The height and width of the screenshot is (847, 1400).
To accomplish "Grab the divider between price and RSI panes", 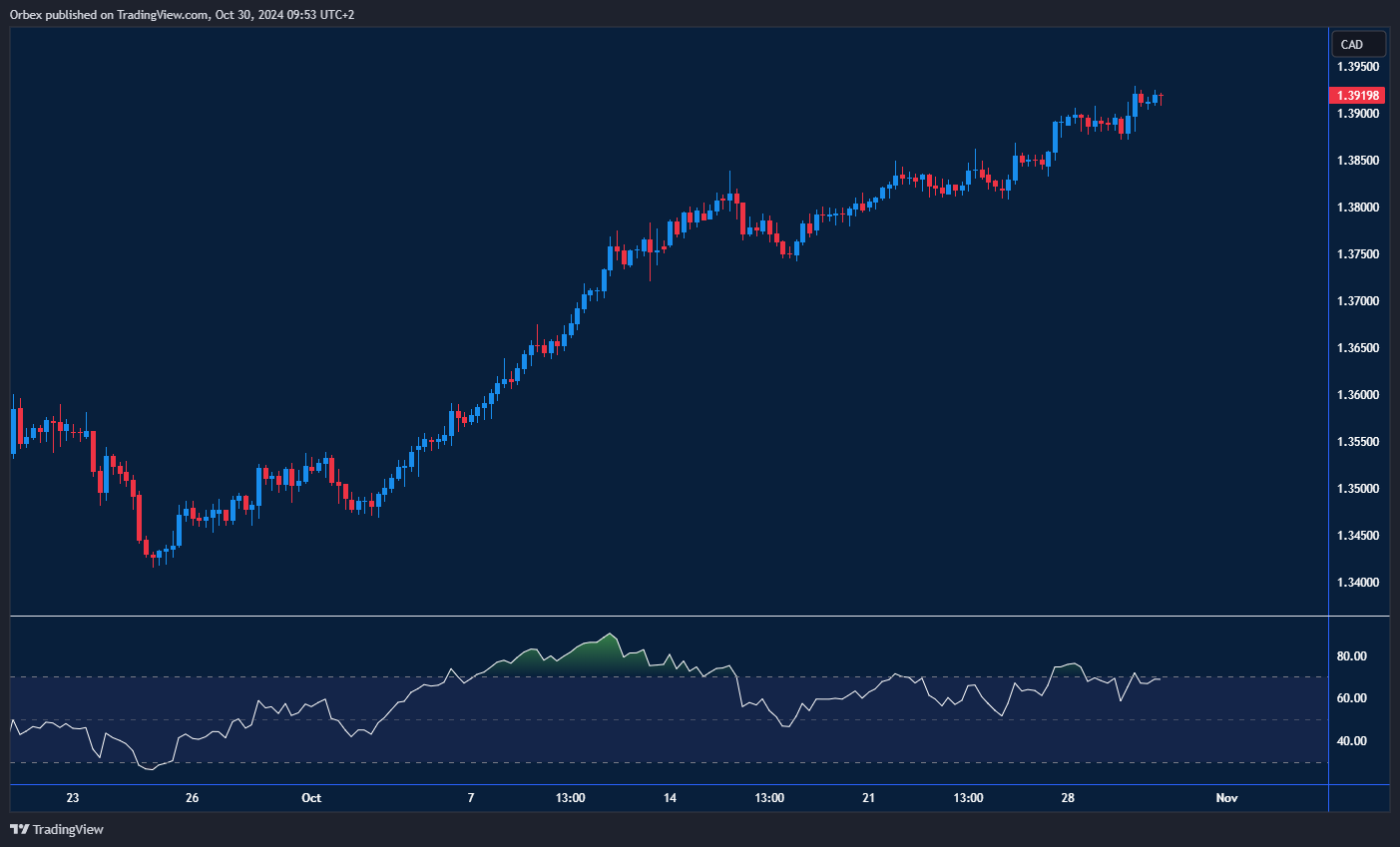I will [669, 617].
